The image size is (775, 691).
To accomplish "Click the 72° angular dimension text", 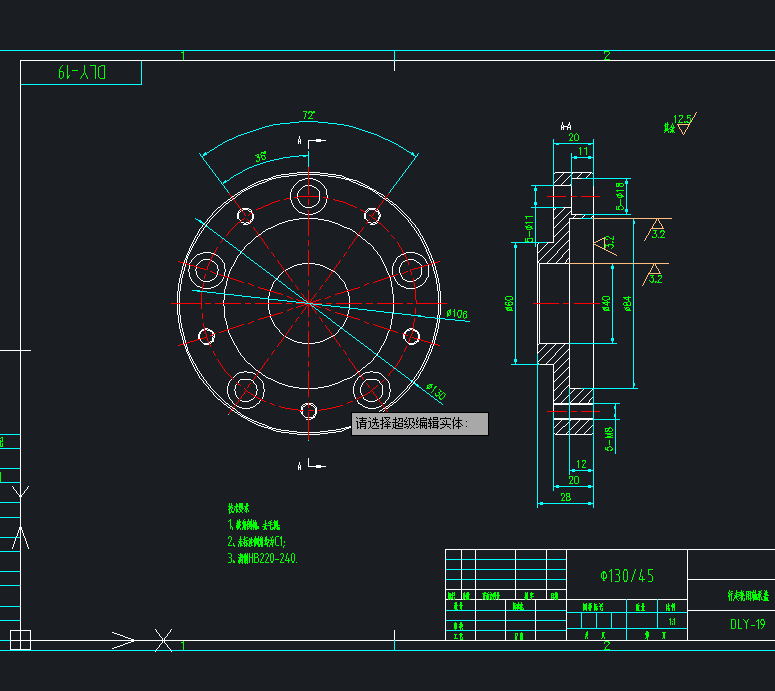I will [x=309, y=115].
